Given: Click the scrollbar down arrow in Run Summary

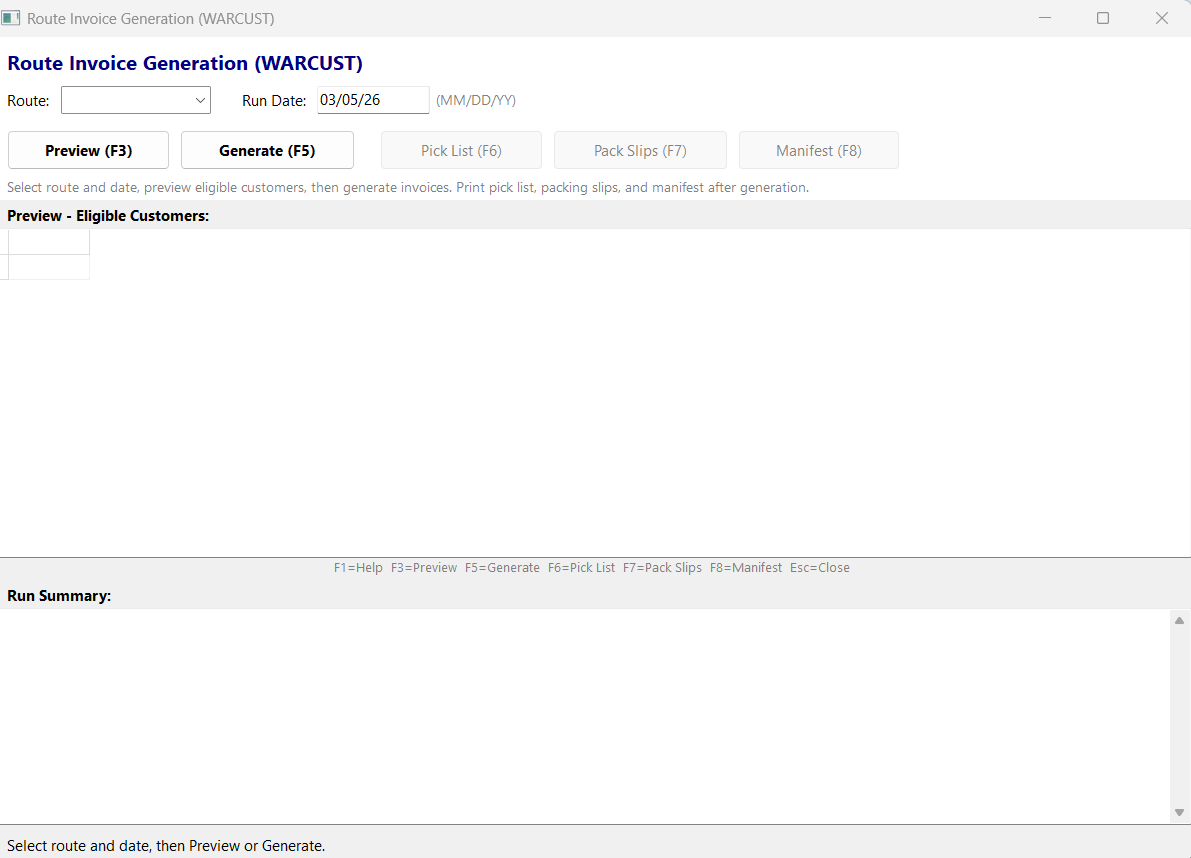Looking at the screenshot, I should tap(1180, 812).
